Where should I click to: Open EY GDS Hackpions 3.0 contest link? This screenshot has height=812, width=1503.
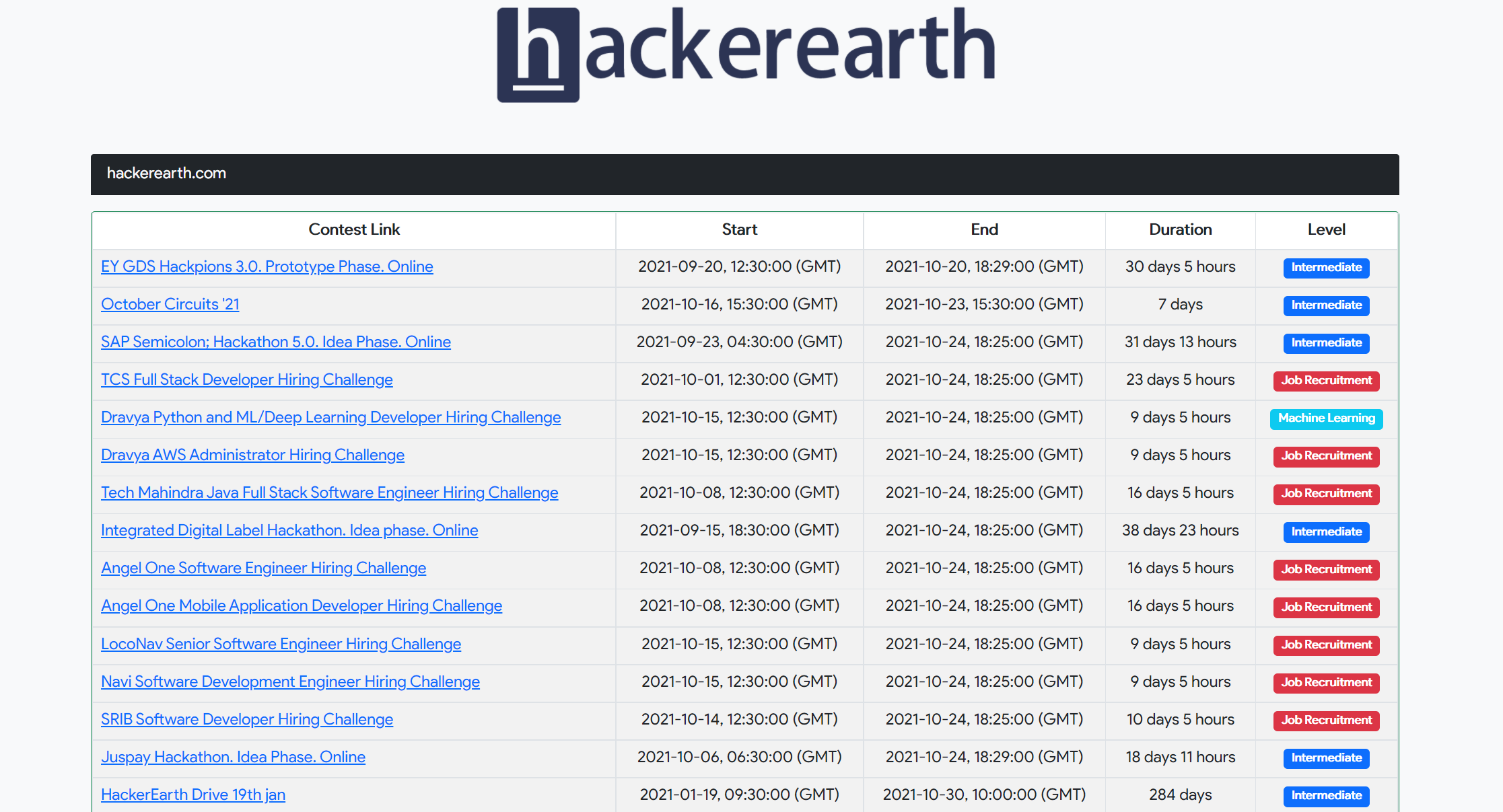267,266
